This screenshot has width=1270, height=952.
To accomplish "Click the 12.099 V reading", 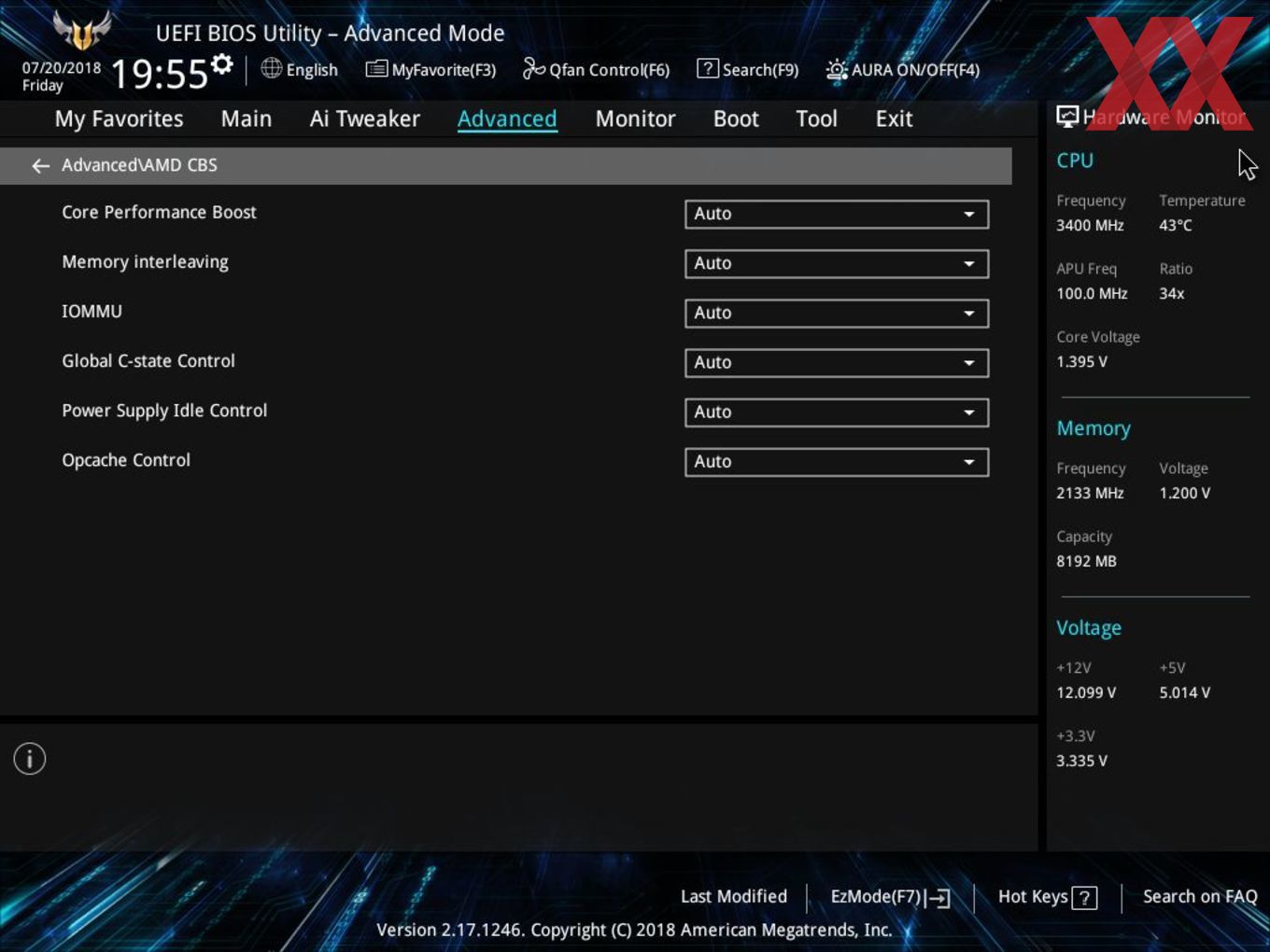I will (x=1086, y=693).
